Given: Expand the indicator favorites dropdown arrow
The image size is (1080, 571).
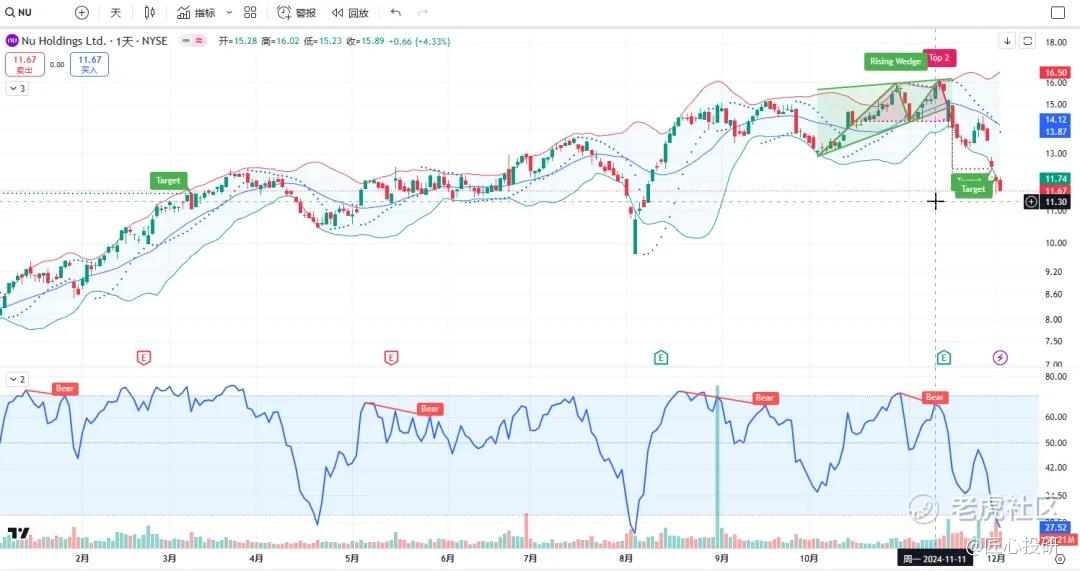Looking at the screenshot, I should (x=229, y=13).
